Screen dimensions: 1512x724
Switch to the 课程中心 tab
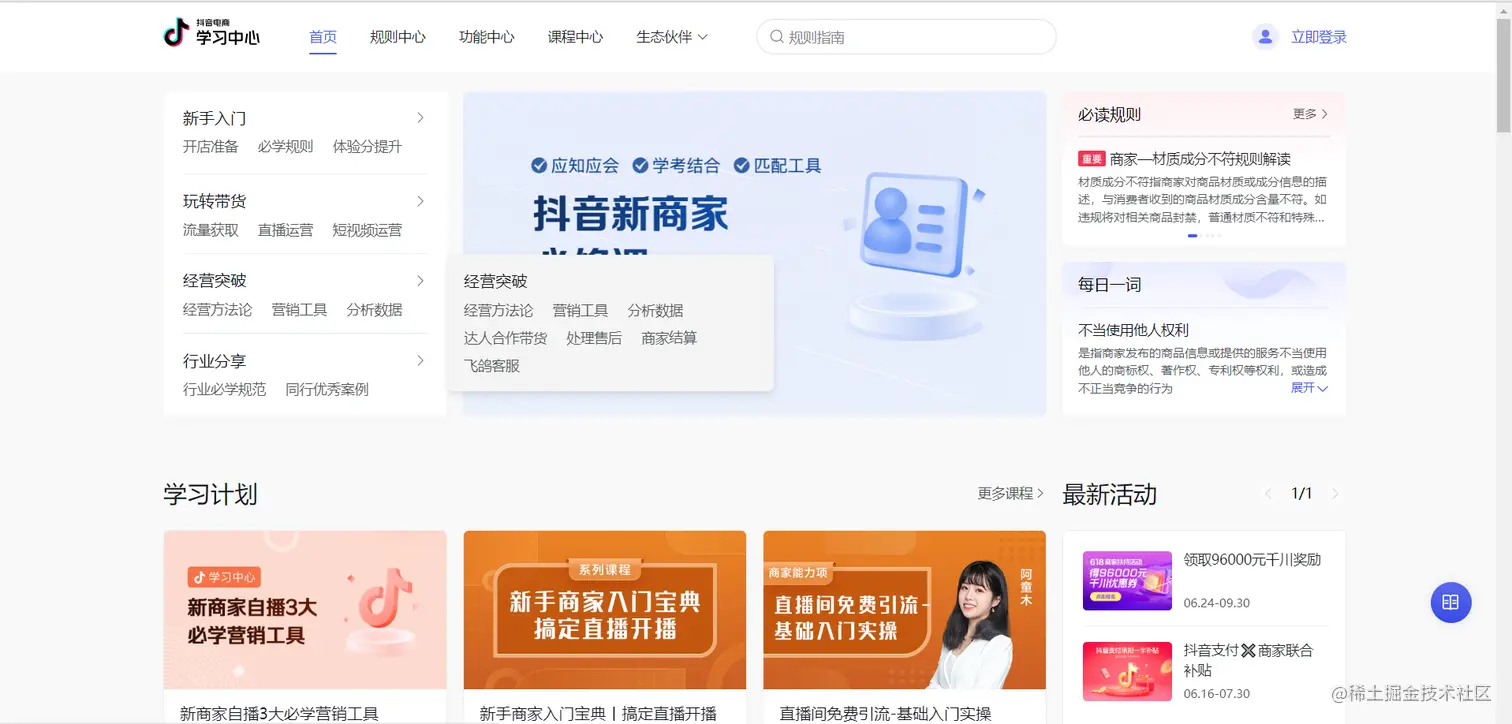coord(575,36)
